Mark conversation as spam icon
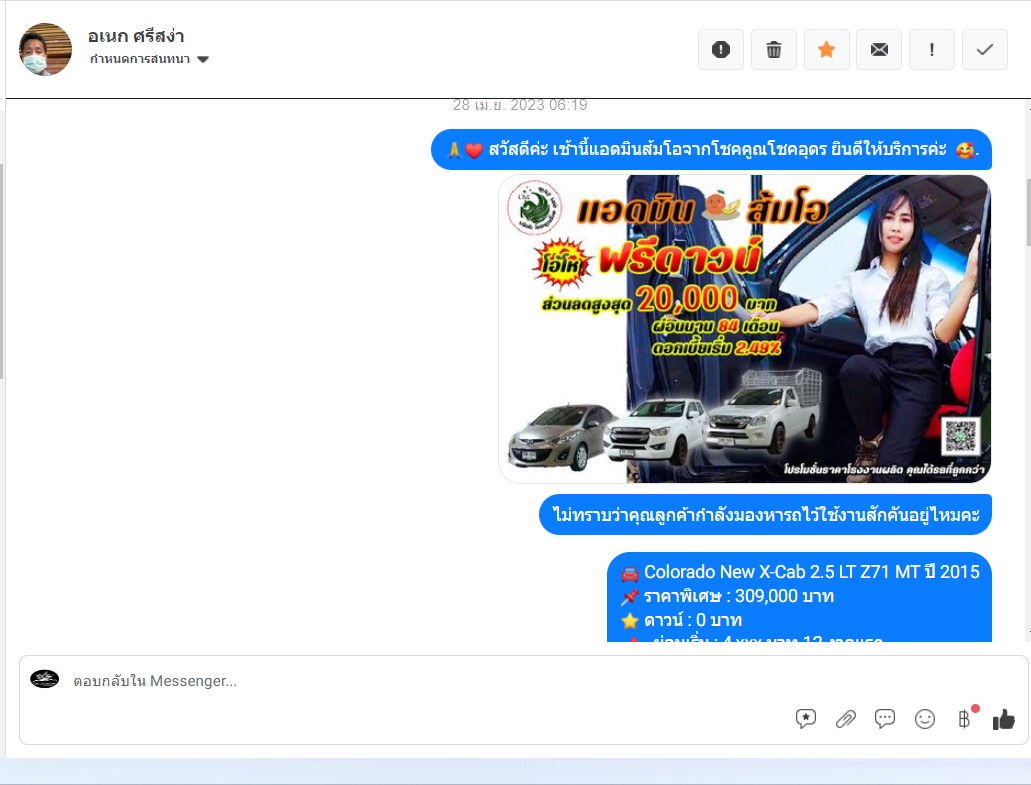The width and height of the screenshot is (1031, 785). tap(721, 49)
